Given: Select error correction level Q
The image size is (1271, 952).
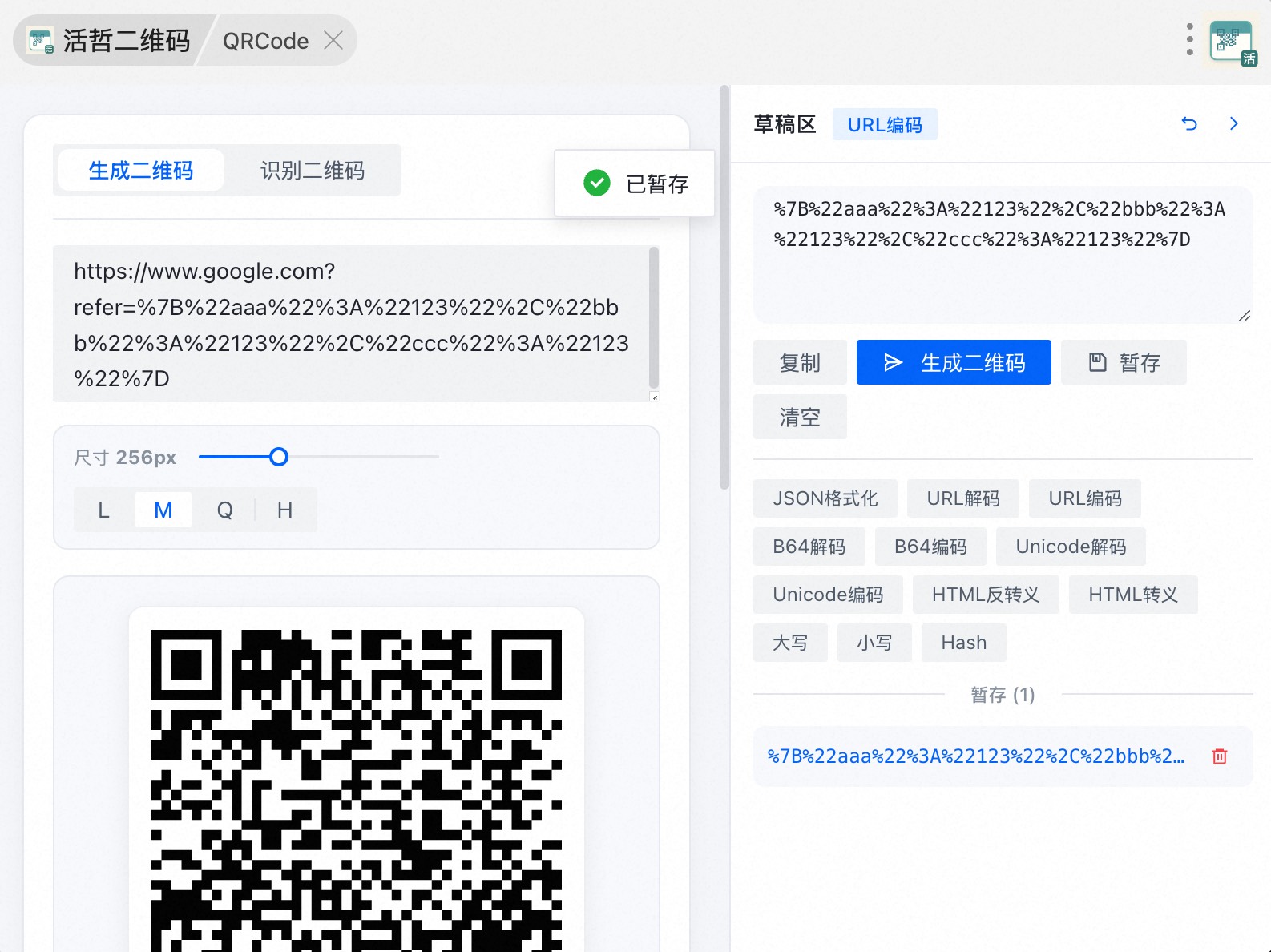Looking at the screenshot, I should (225, 510).
